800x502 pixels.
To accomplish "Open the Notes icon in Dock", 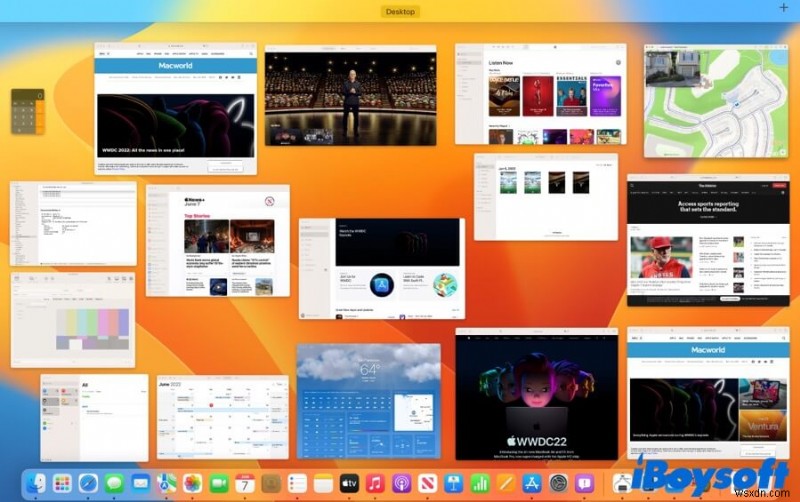I will (x=323, y=483).
